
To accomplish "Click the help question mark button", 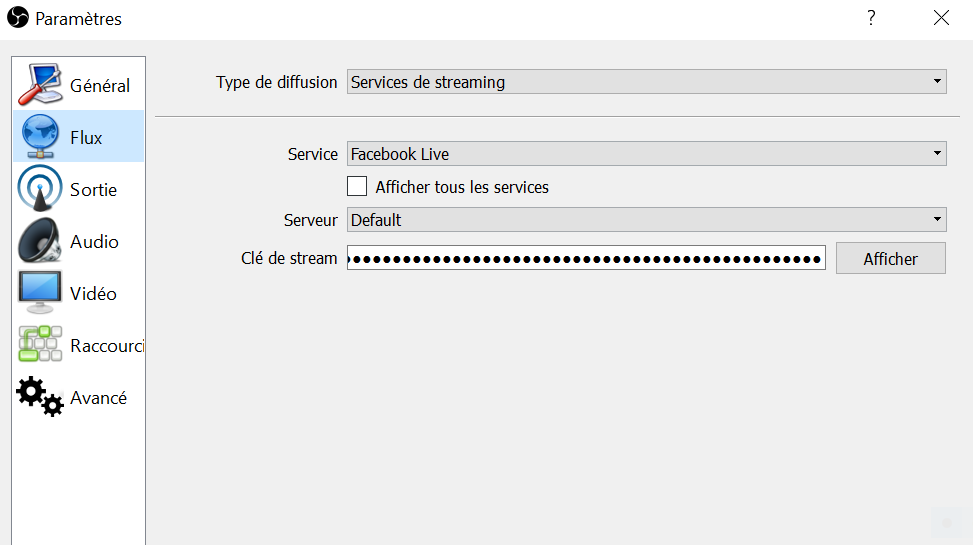I will (x=871, y=17).
